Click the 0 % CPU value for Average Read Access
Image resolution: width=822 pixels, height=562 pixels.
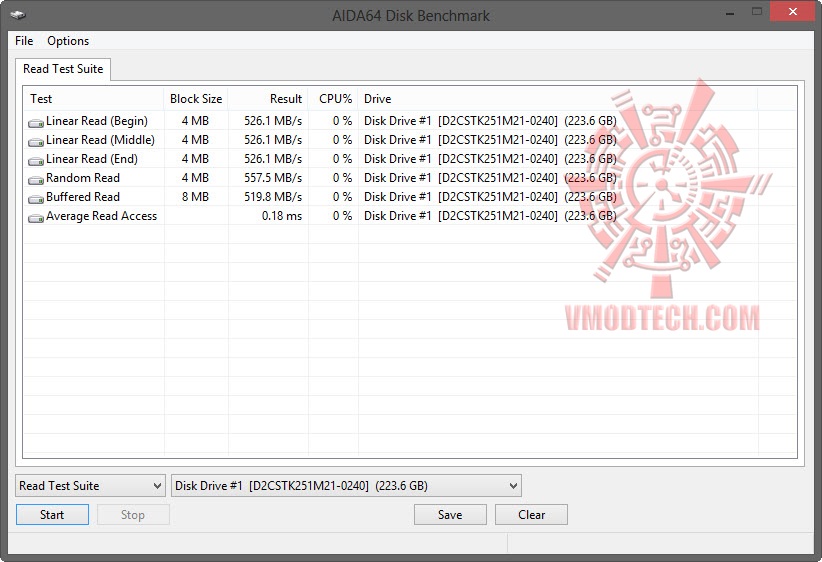[342, 216]
